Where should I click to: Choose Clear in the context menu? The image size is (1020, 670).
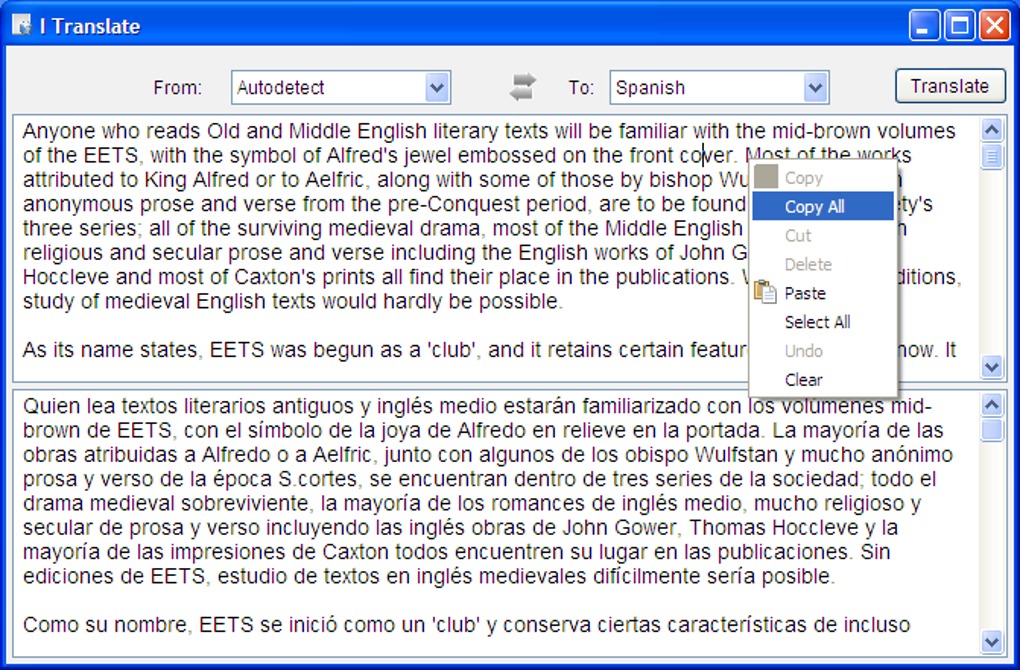[x=823, y=379]
